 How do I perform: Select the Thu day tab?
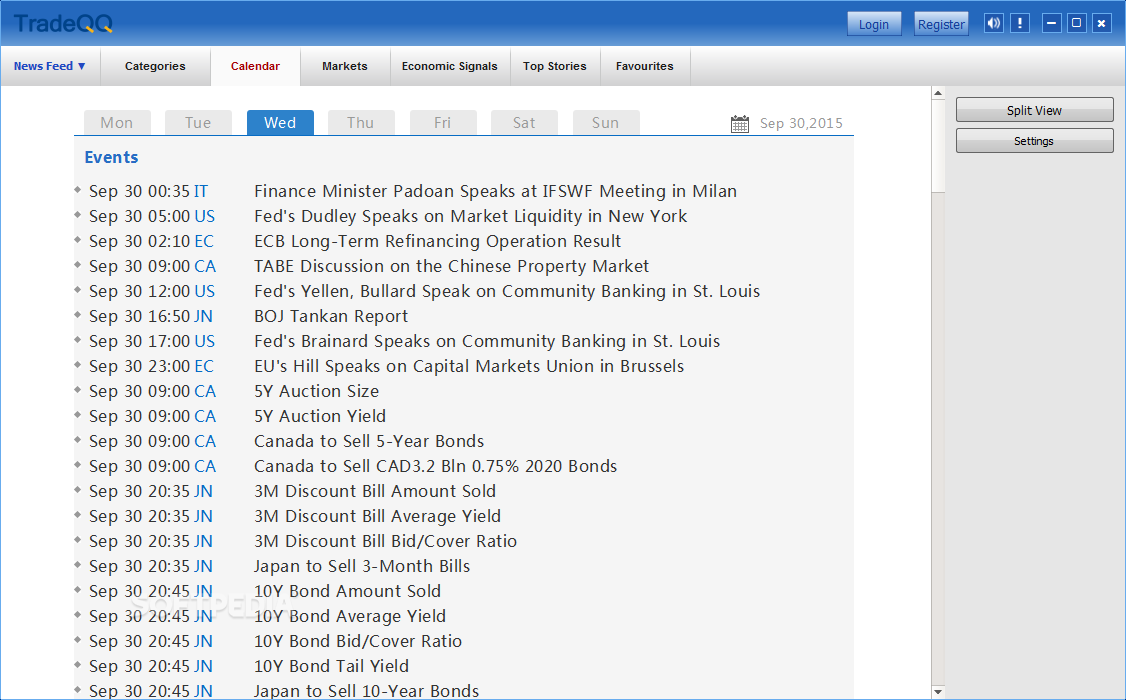(x=361, y=123)
